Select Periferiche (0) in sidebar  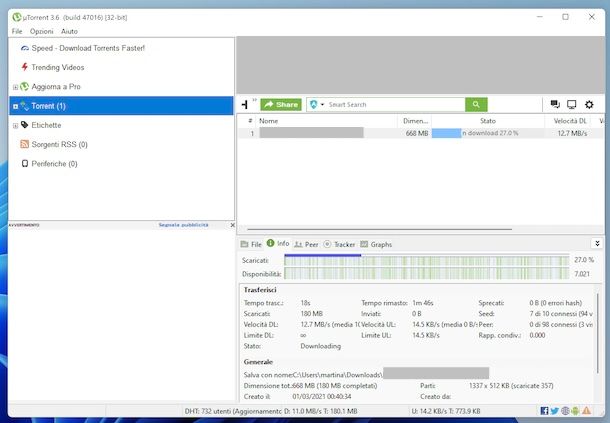(54, 164)
